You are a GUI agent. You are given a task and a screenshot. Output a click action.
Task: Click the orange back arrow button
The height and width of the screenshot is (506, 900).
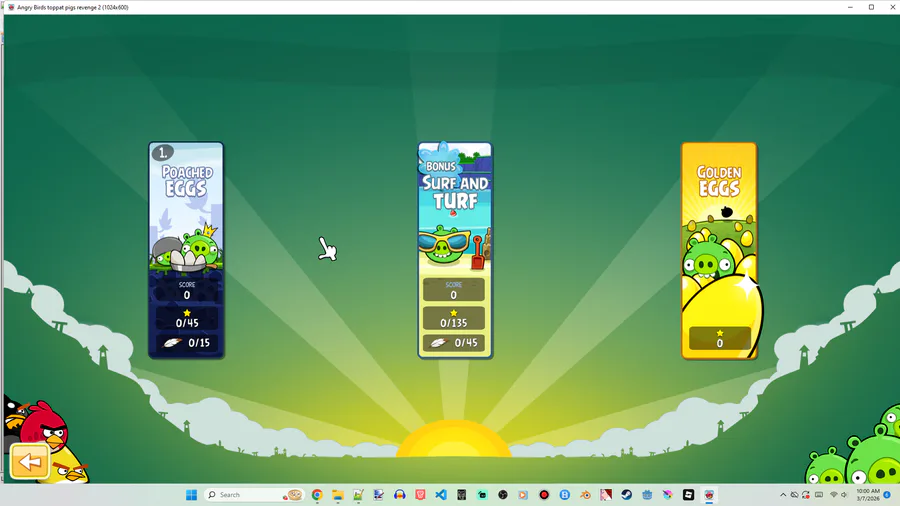(x=29, y=461)
